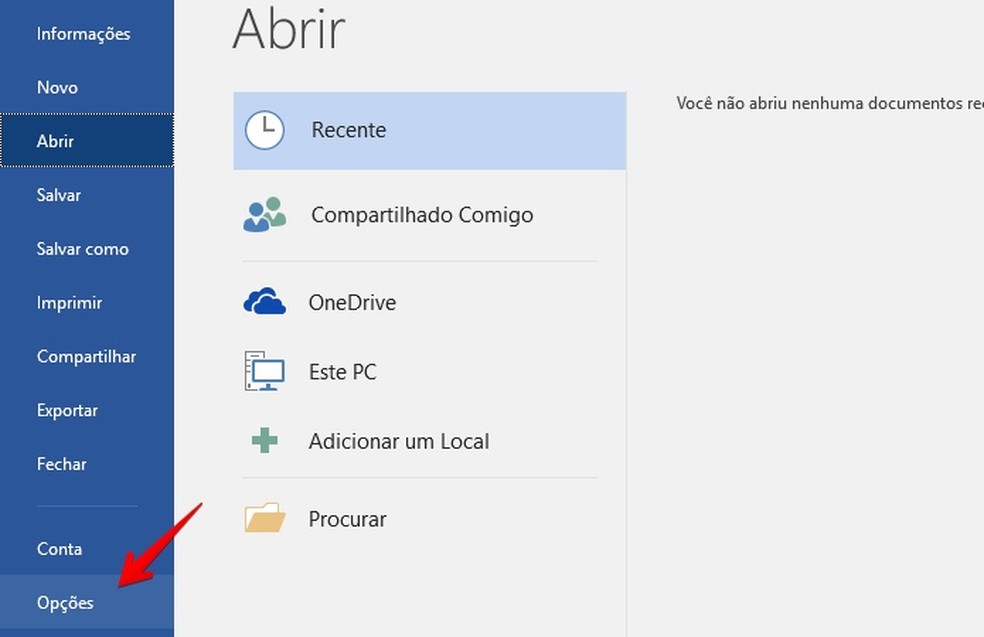984x637 pixels.
Task: Open the Informações section
Action: pyautogui.click(x=83, y=33)
